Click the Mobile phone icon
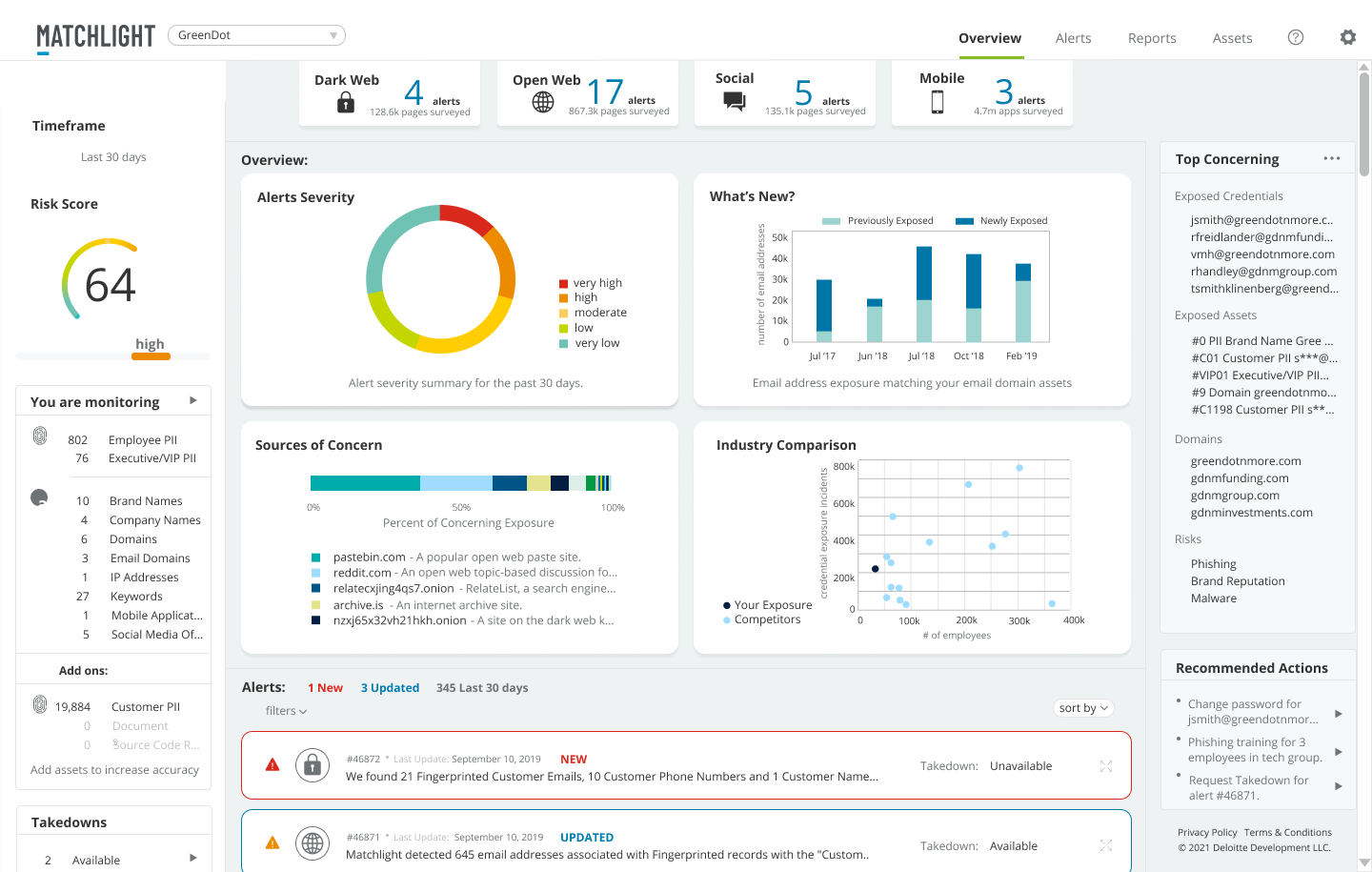The width and height of the screenshot is (1372, 872). tap(938, 102)
